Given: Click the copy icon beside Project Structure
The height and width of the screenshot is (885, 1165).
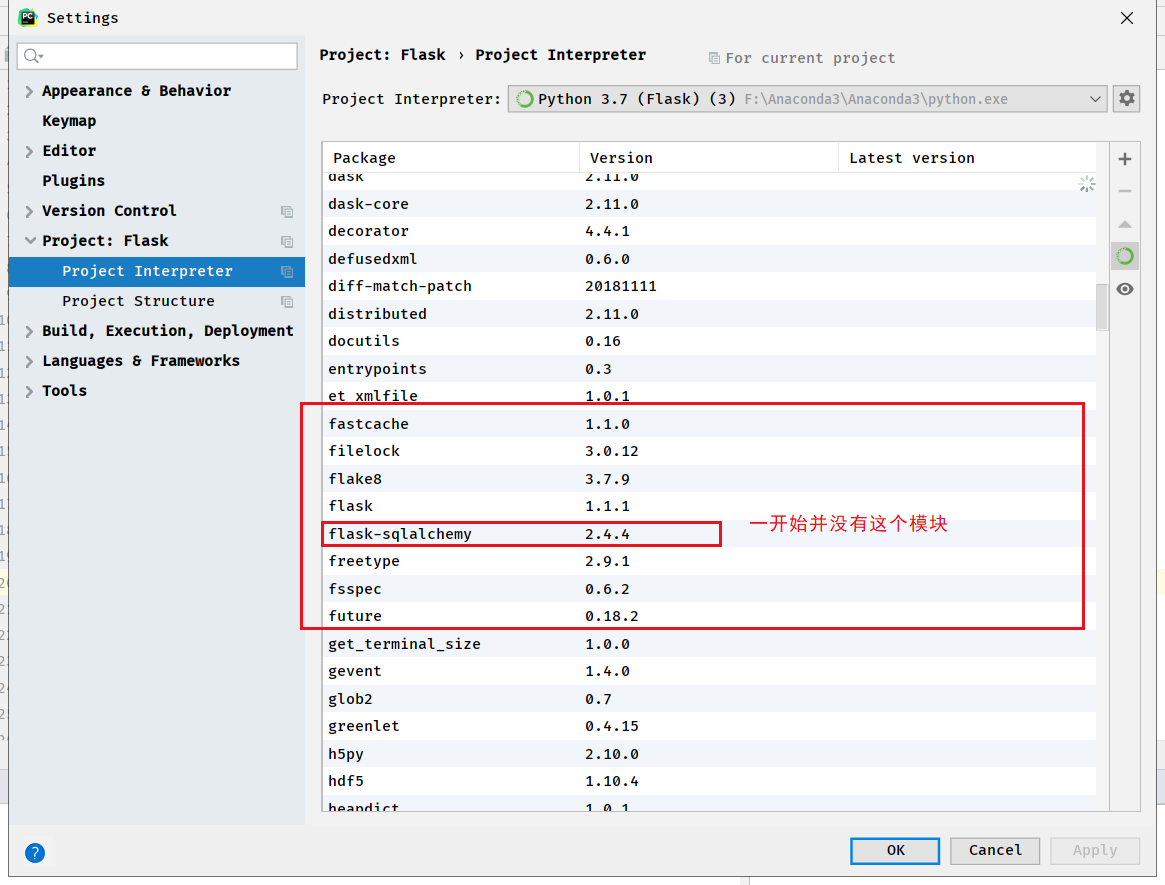Looking at the screenshot, I should pos(287,302).
